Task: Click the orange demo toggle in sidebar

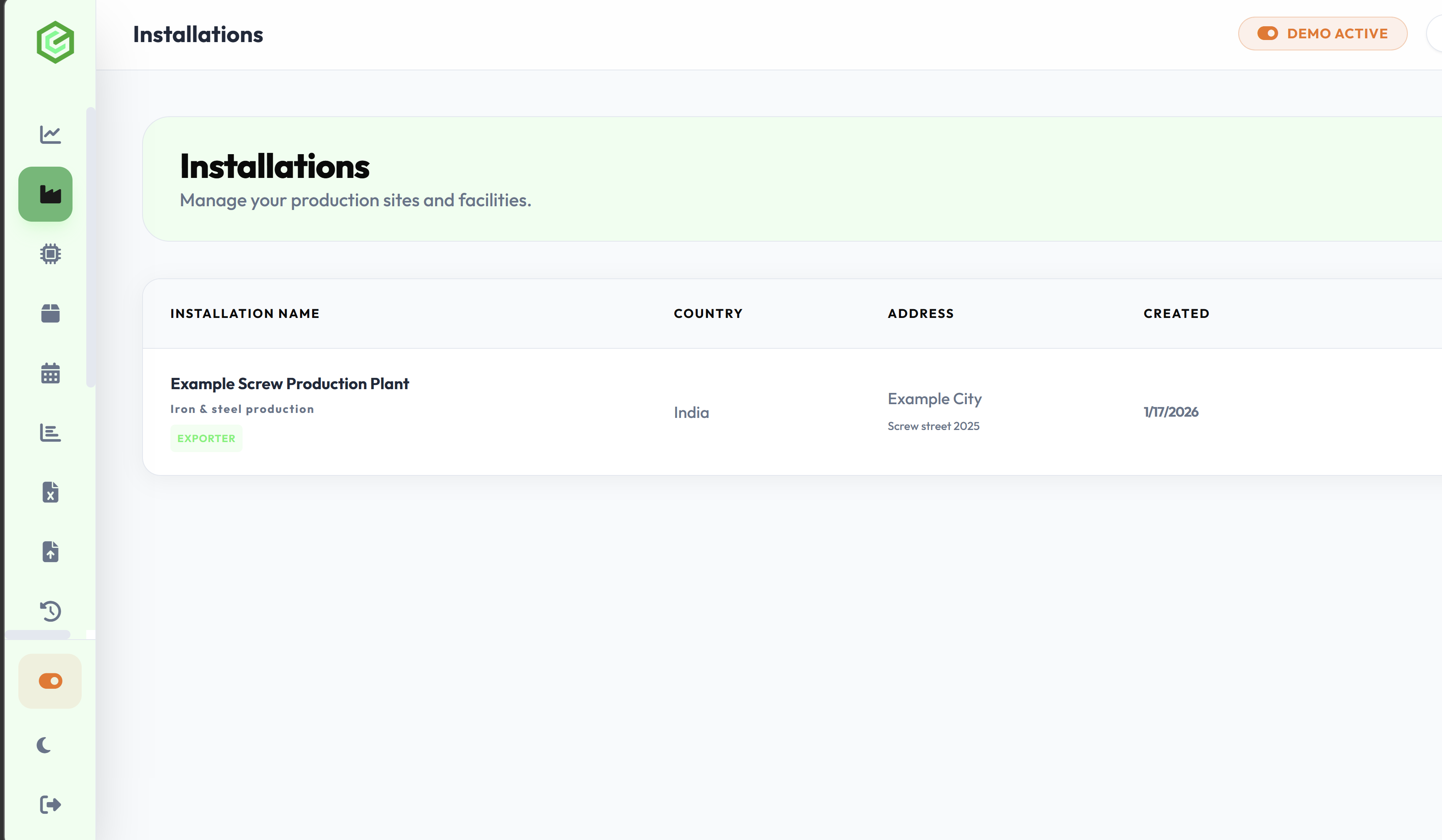Action: tap(50, 681)
